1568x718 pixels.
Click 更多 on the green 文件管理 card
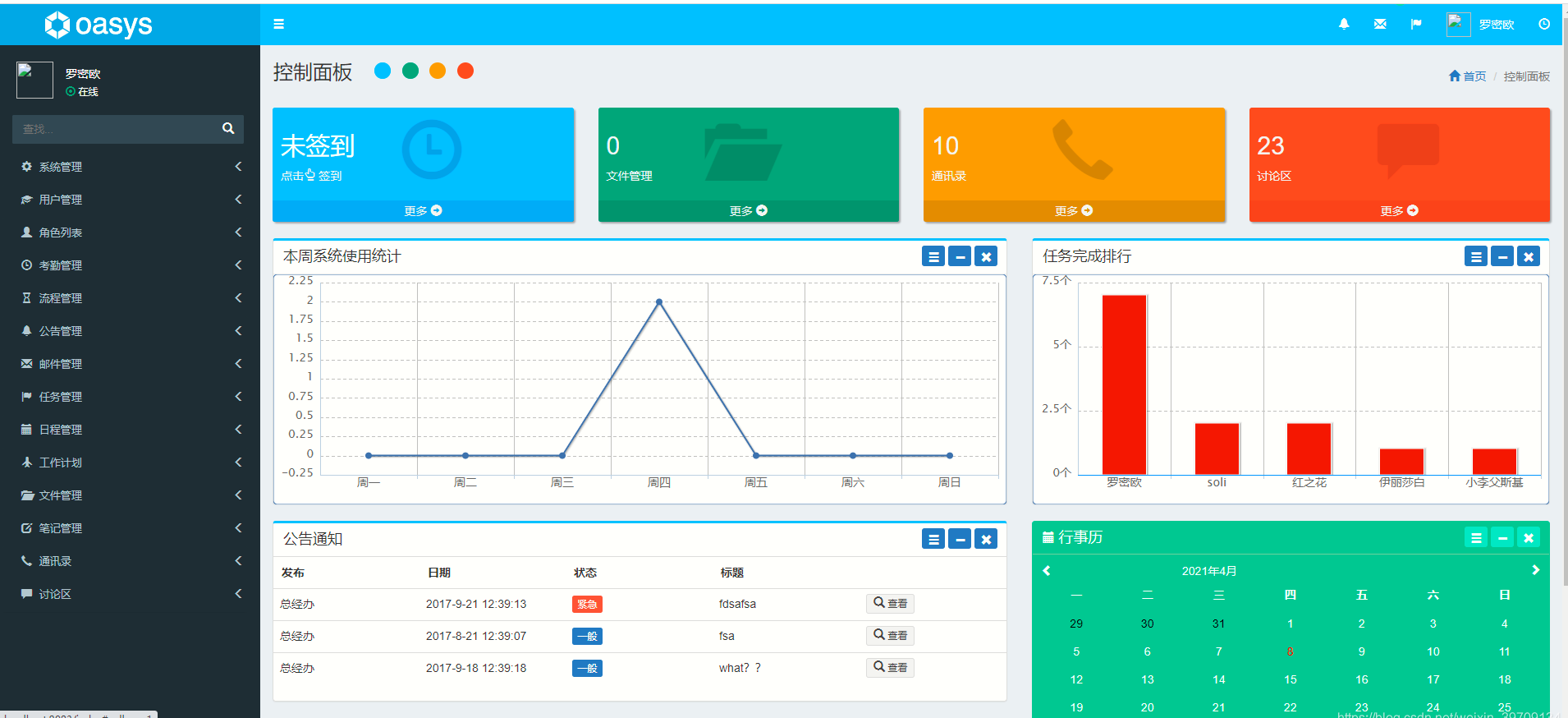[748, 211]
